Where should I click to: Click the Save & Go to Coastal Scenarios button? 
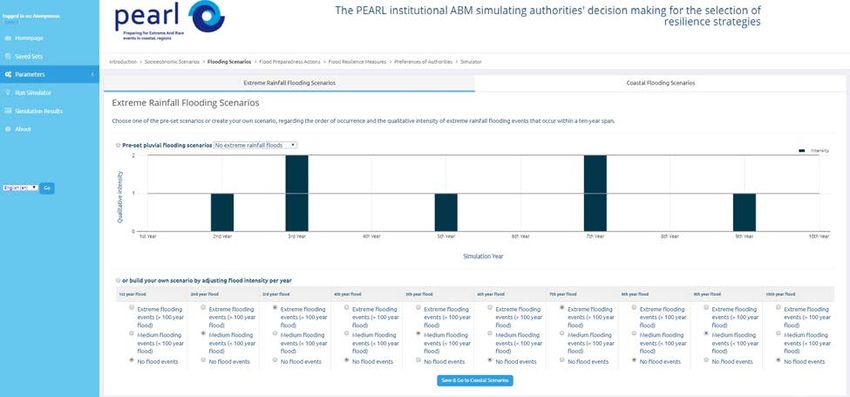coord(475,381)
